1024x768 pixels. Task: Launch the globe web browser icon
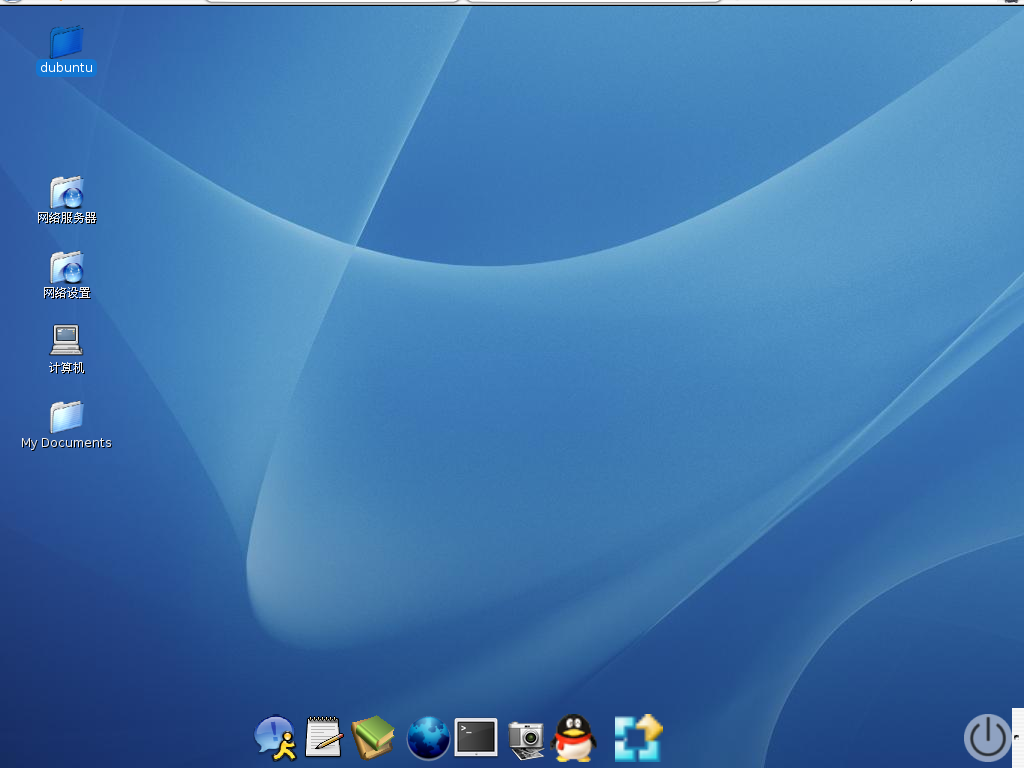pos(428,738)
